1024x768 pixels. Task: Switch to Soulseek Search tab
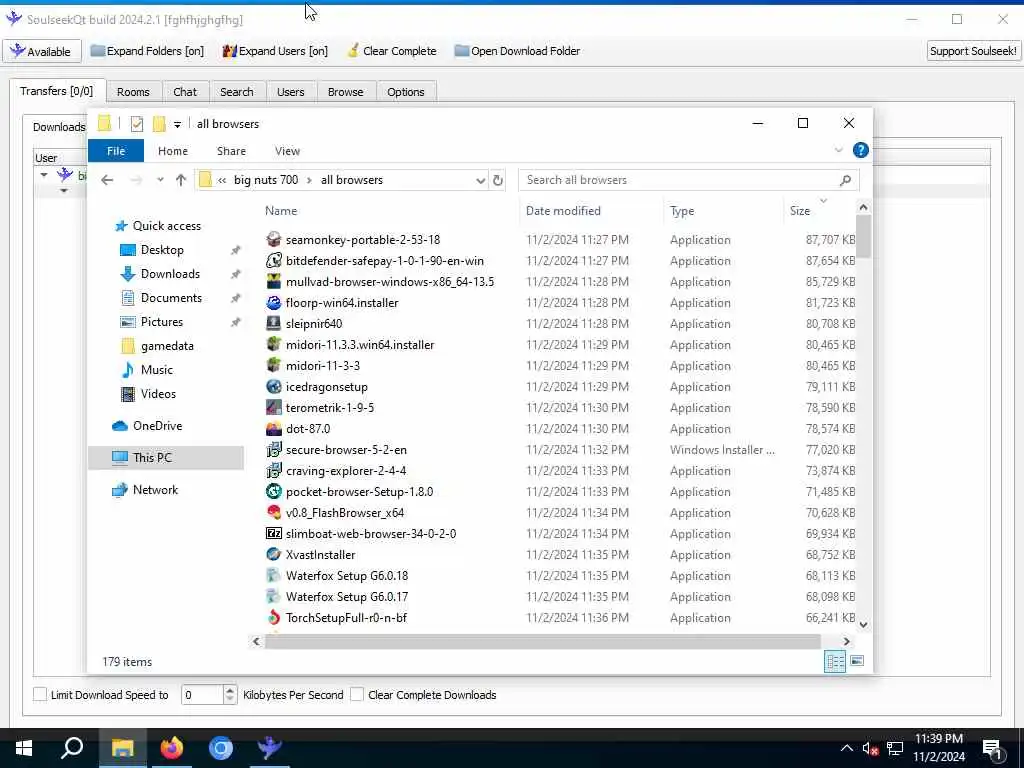[x=236, y=92]
